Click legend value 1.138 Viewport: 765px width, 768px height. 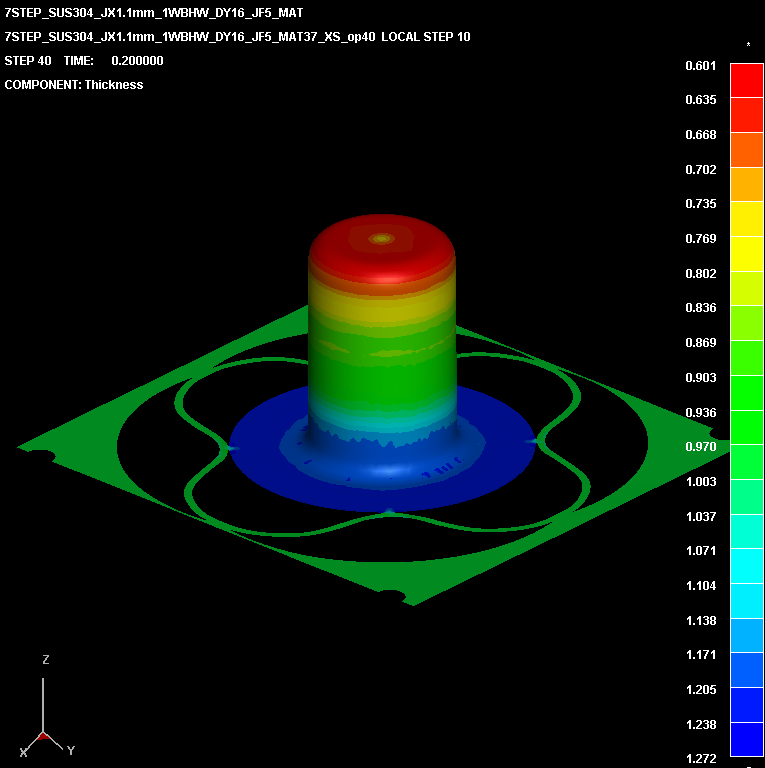pos(700,621)
